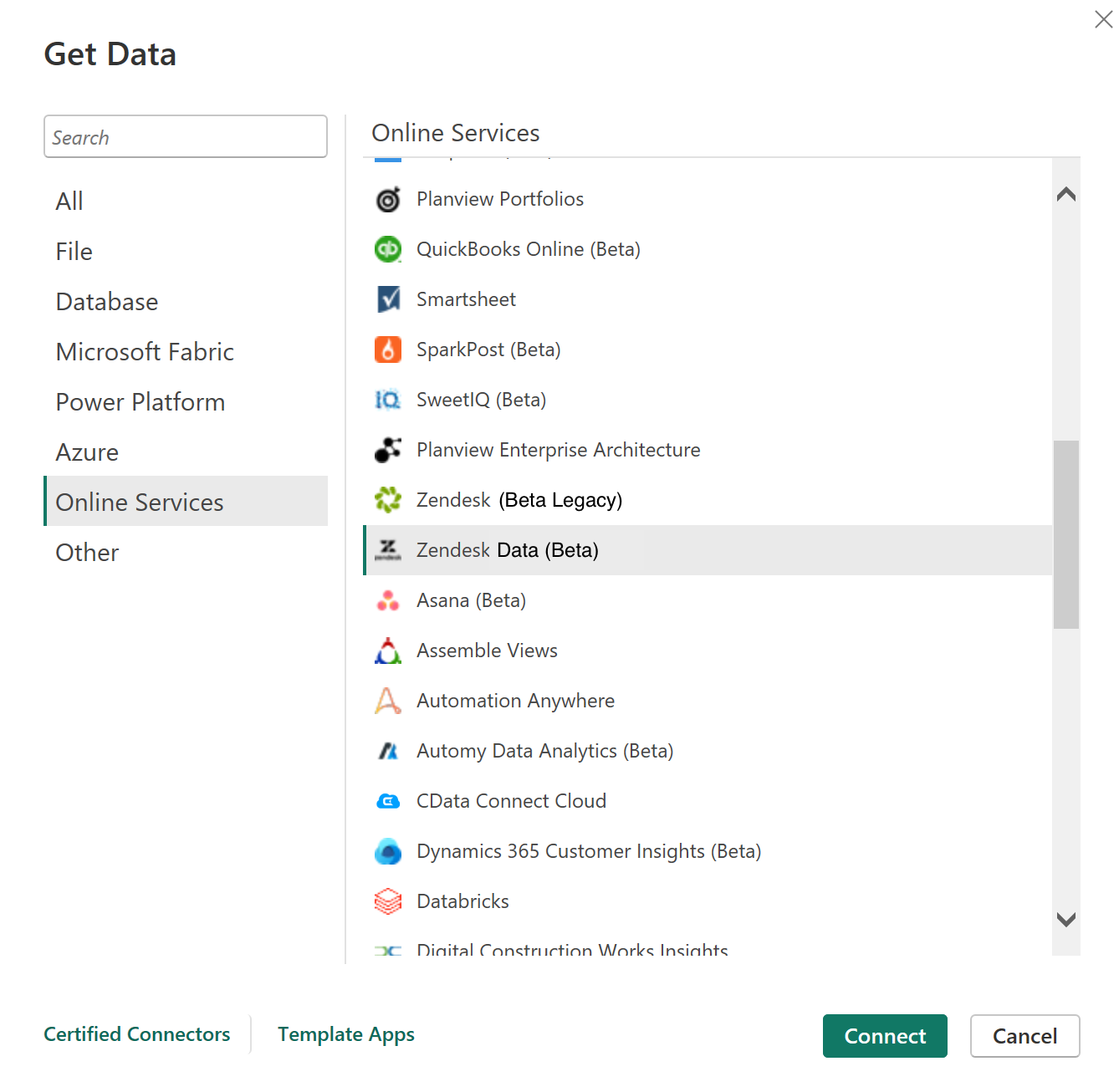Click inside the Search field
1119x1092 pixels.
(185, 136)
